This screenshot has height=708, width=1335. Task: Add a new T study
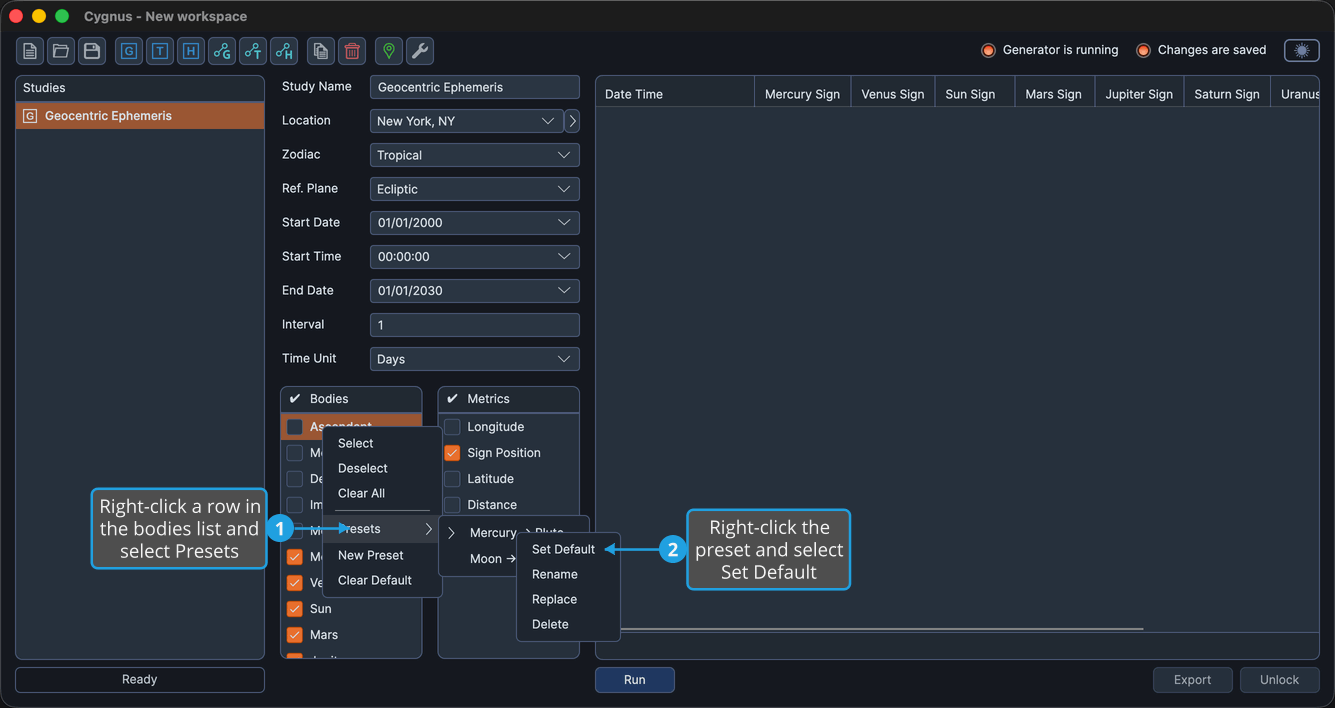click(160, 51)
